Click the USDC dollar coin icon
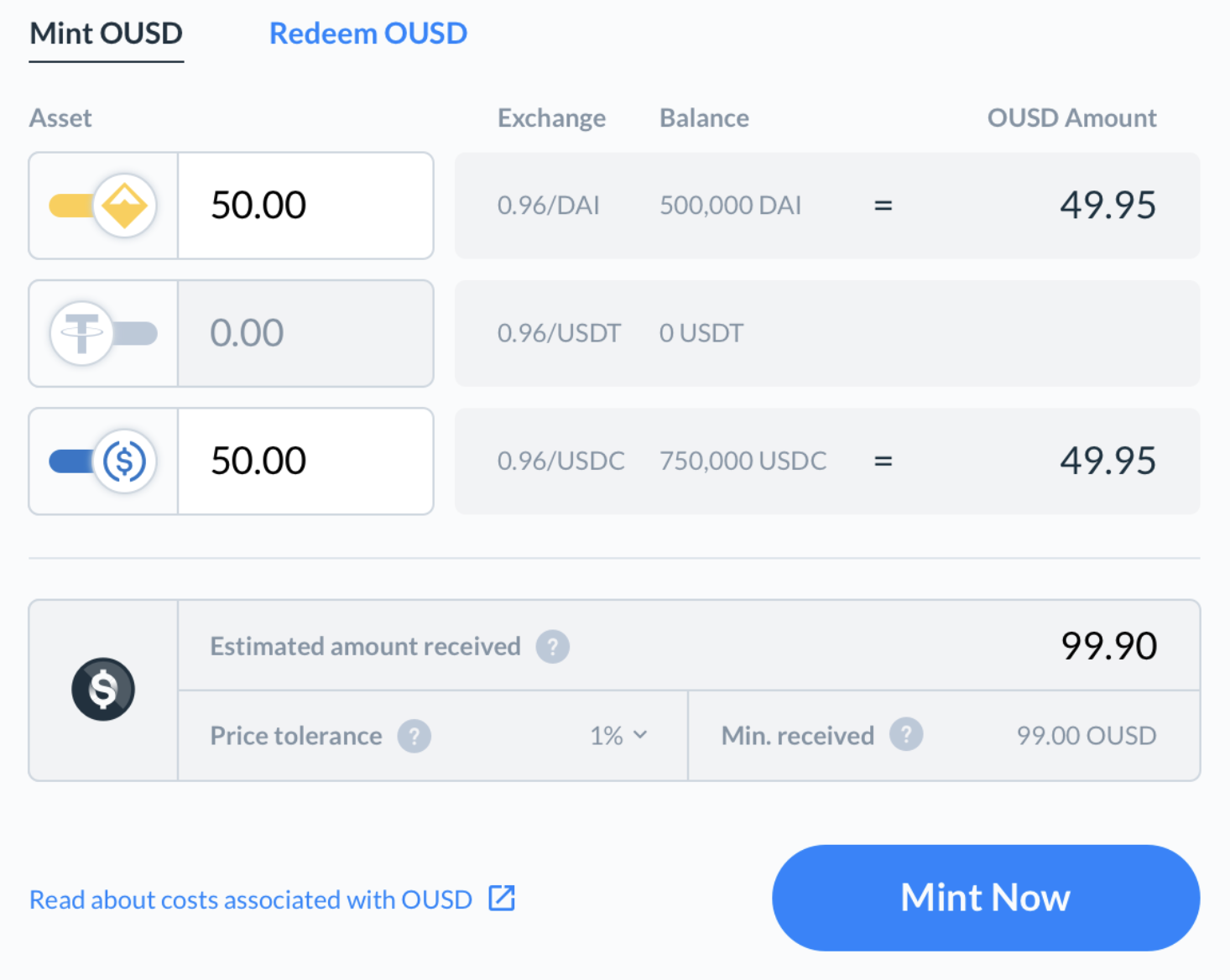The image size is (1230, 980). tap(124, 461)
